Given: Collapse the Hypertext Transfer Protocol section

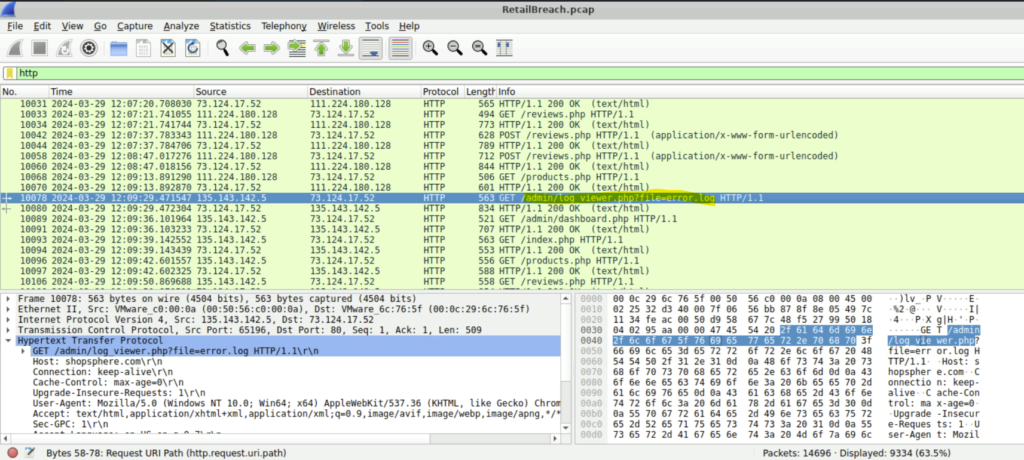Looking at the screenshot, I should pos(8,339).
